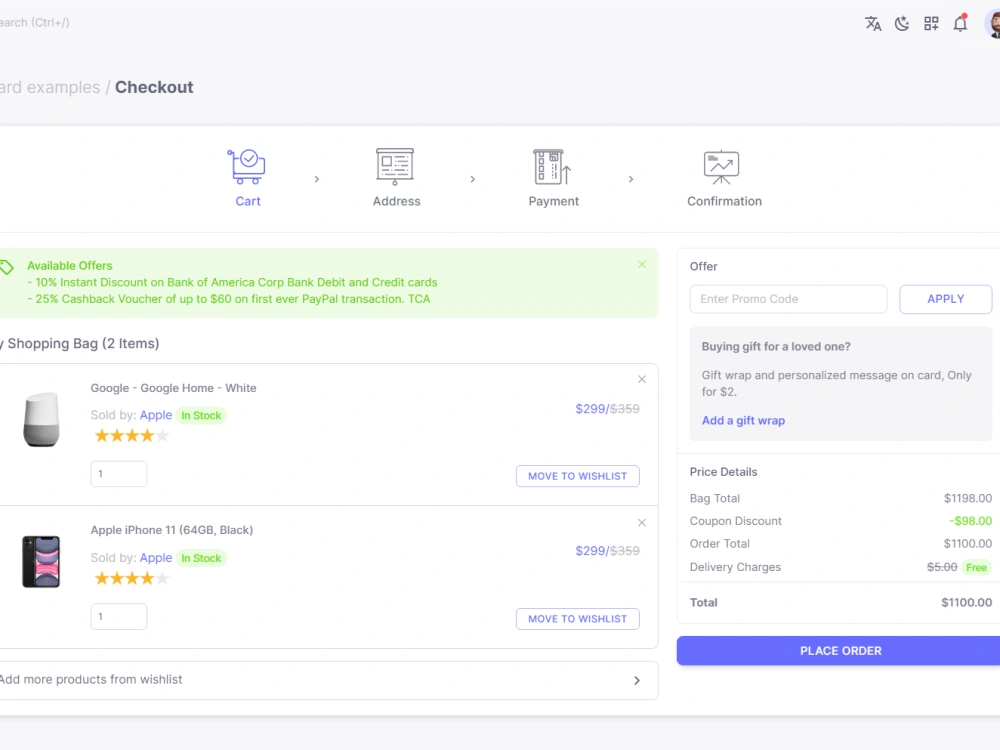Select the Confirmation step icon
Viewport: 1000px width, 750px height.
(721, 167)
